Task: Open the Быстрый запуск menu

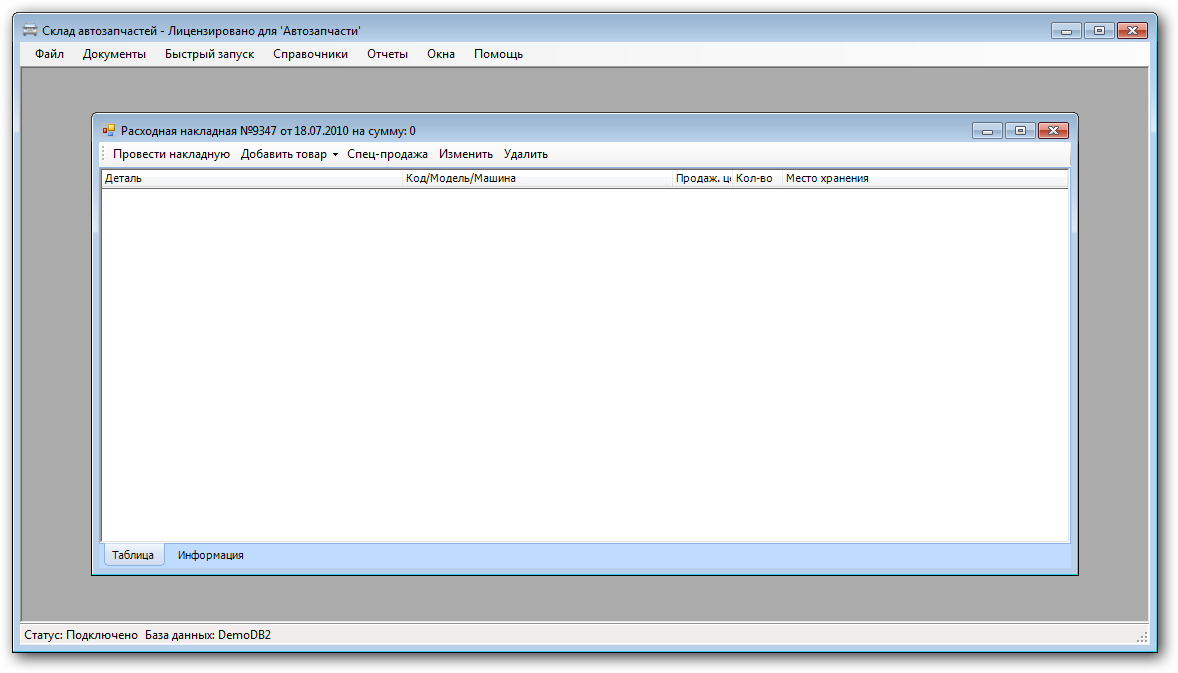Action: (x=209, y=54)
